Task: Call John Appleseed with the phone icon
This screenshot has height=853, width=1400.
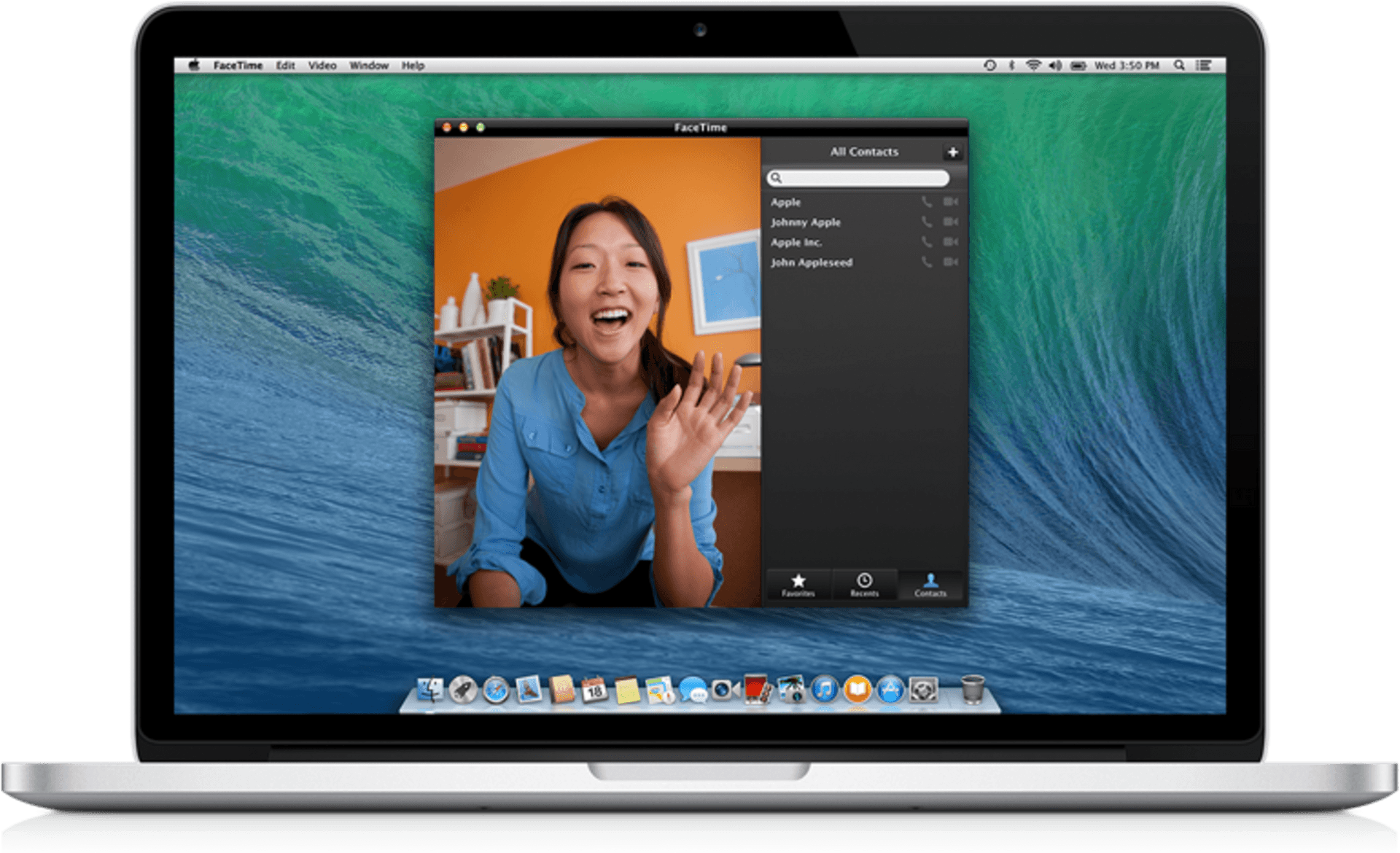Action: pyautogui.click(x=926, y=262)
